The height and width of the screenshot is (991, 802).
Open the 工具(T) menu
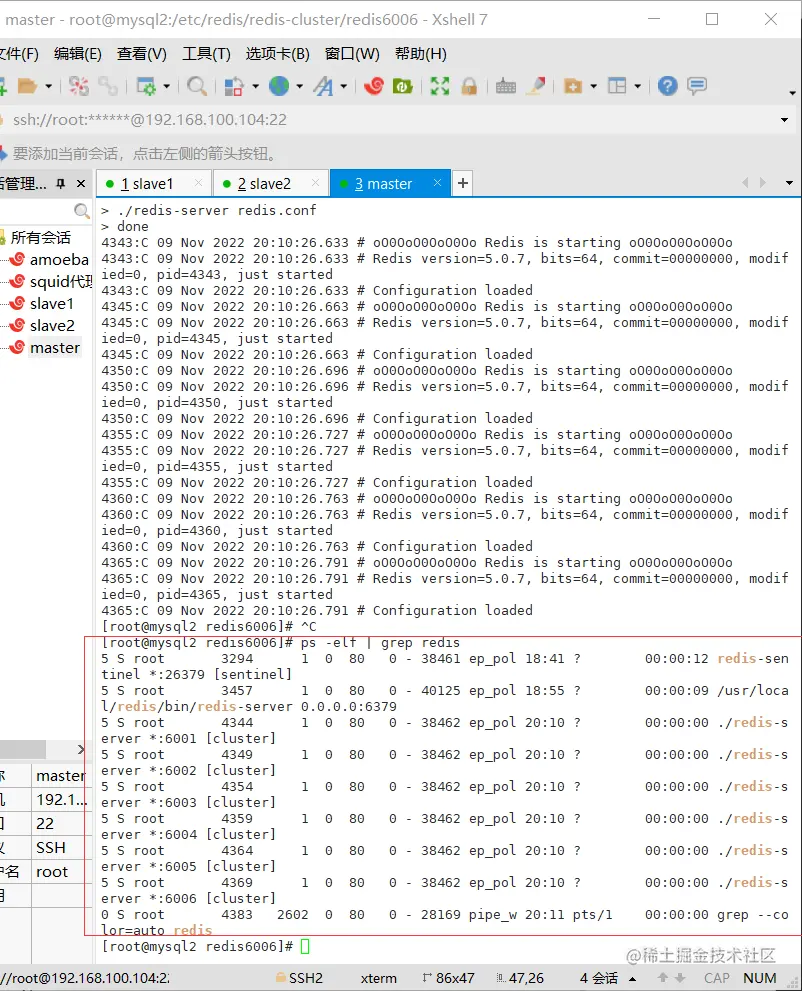click(x=206, y=54)
